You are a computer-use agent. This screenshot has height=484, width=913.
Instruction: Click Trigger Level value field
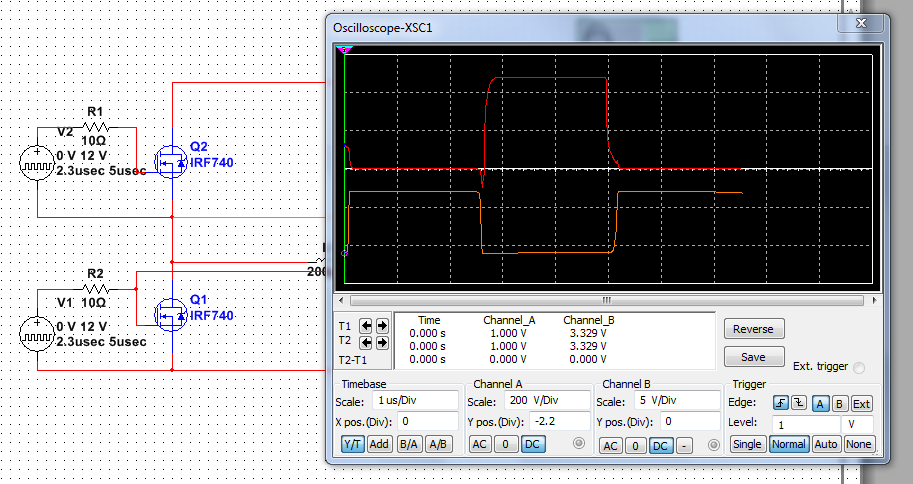pos(806,423)
